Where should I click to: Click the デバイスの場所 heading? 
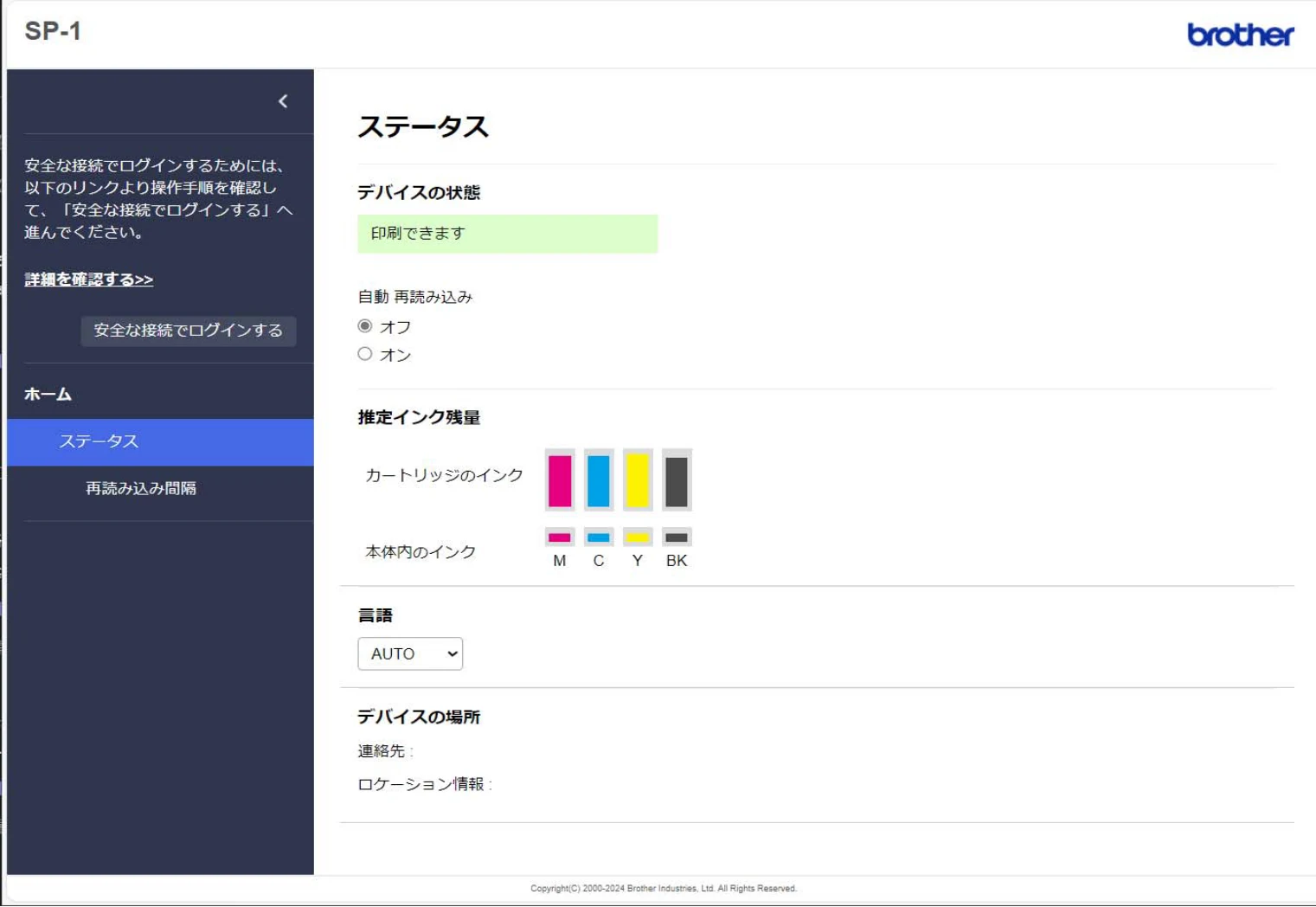click(x=419, y=717)
